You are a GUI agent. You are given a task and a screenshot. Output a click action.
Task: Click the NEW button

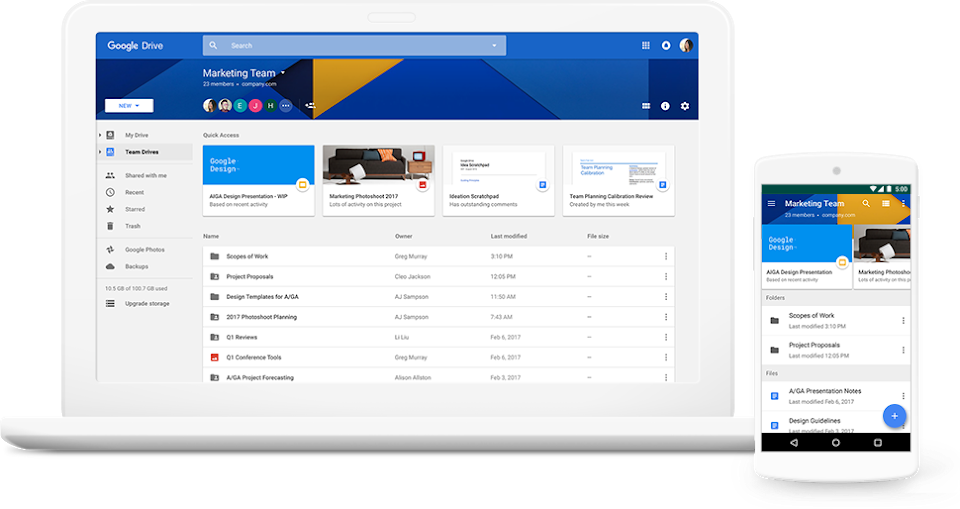pos(129,105)
